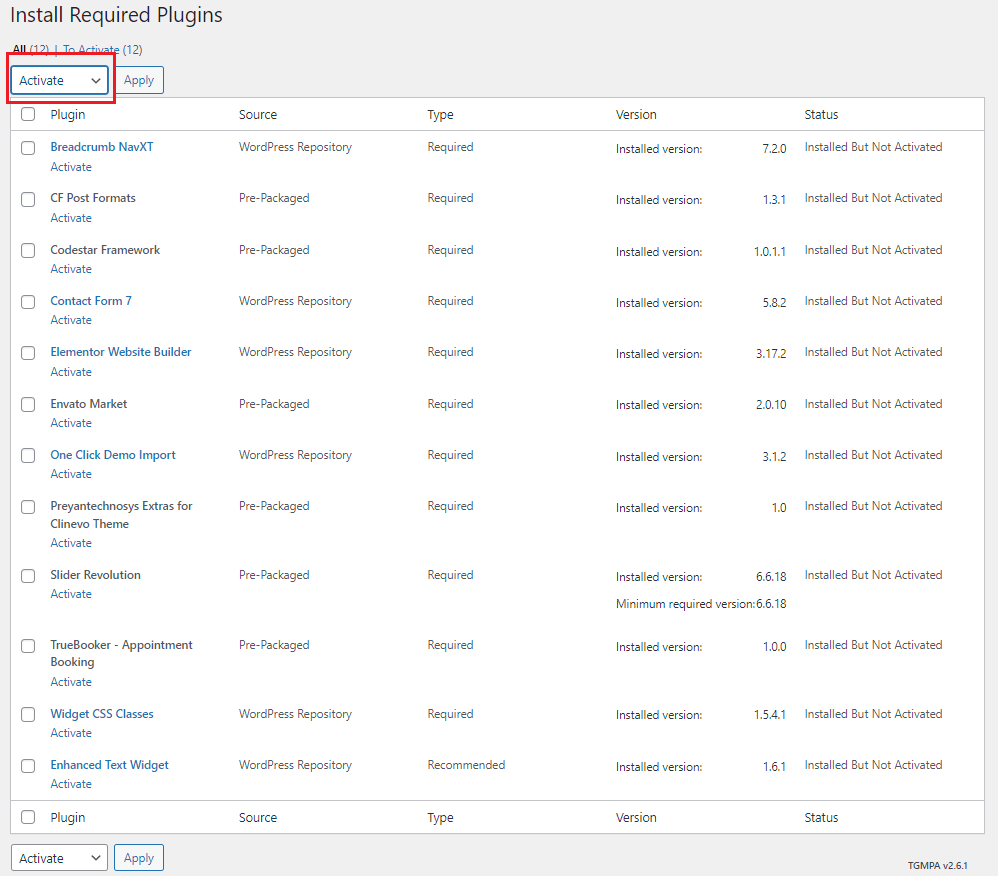
Task: Activate Preyantechnosys Extras for Clinevo Theme
Action: pyautogui.click(x=71, y=543)
